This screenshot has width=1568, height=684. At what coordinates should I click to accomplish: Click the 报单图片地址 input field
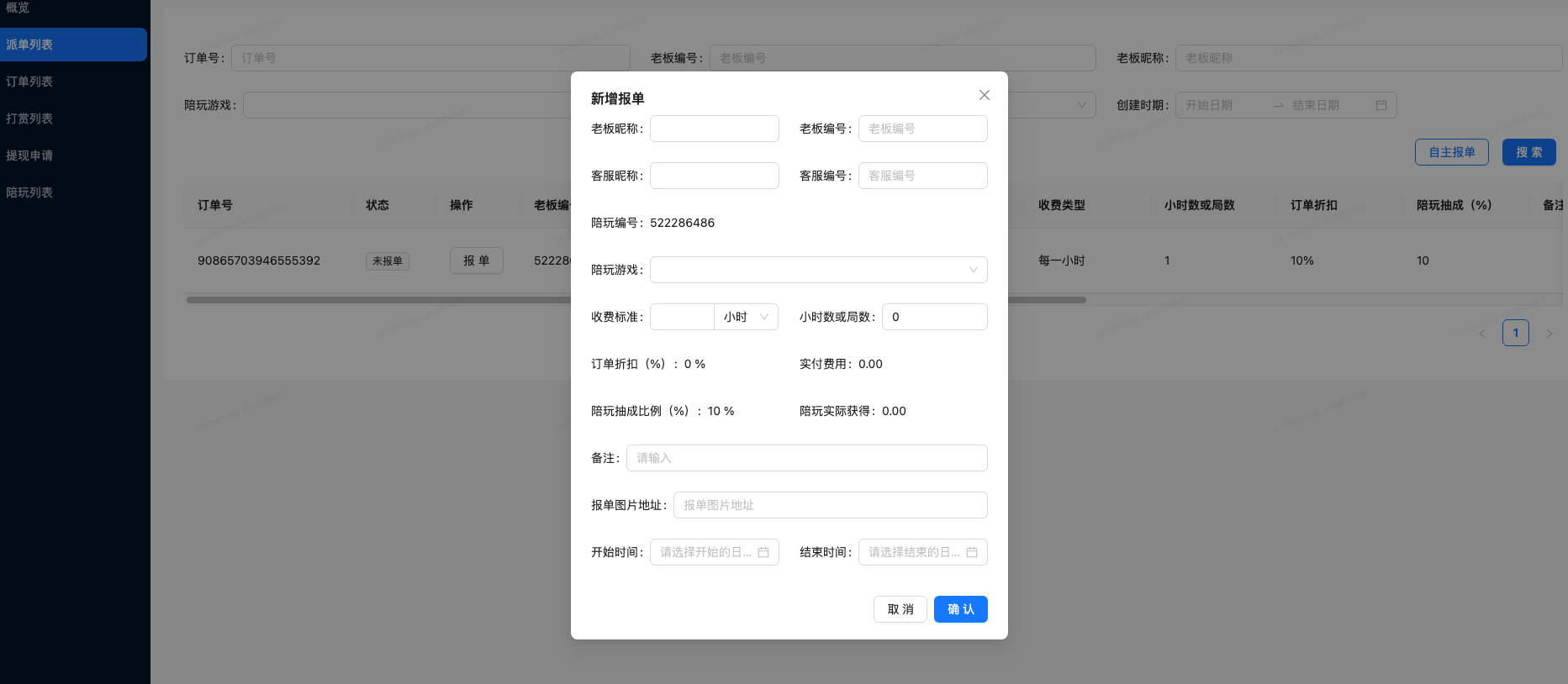[x=830, y=505]
